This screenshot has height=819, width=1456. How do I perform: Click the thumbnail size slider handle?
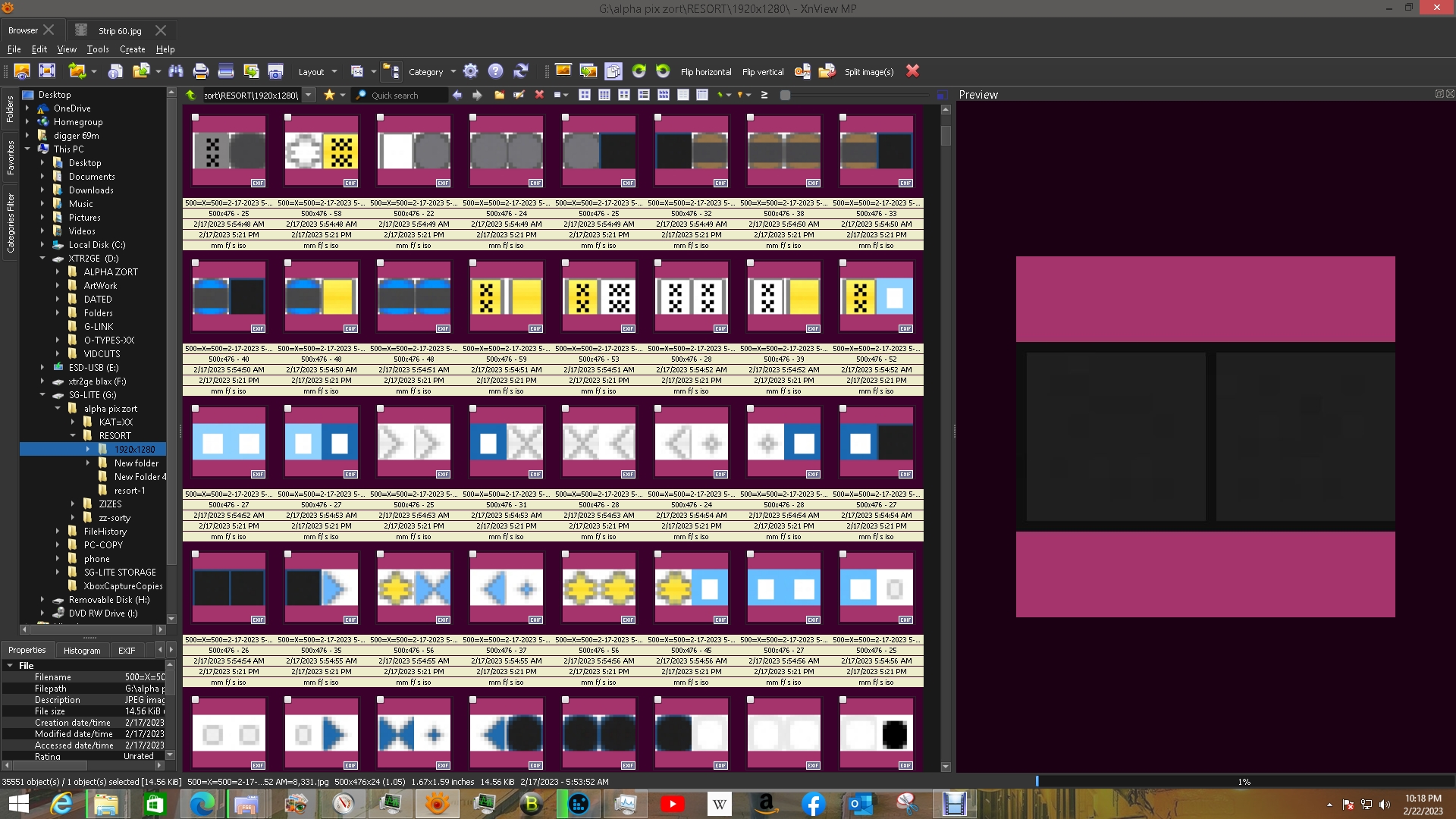tap(786, 96)
